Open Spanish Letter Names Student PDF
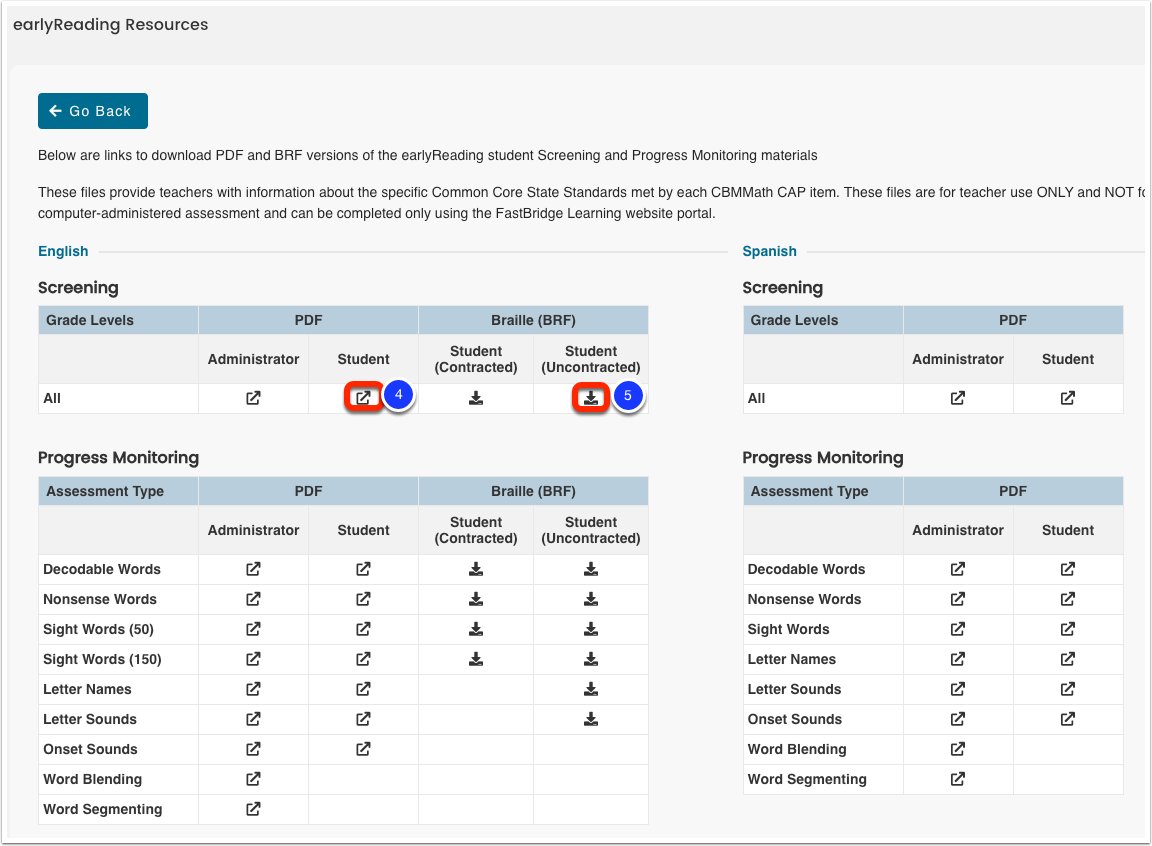The width and height of the screenshot is (1152, 846). click(x=1068, y=659)
